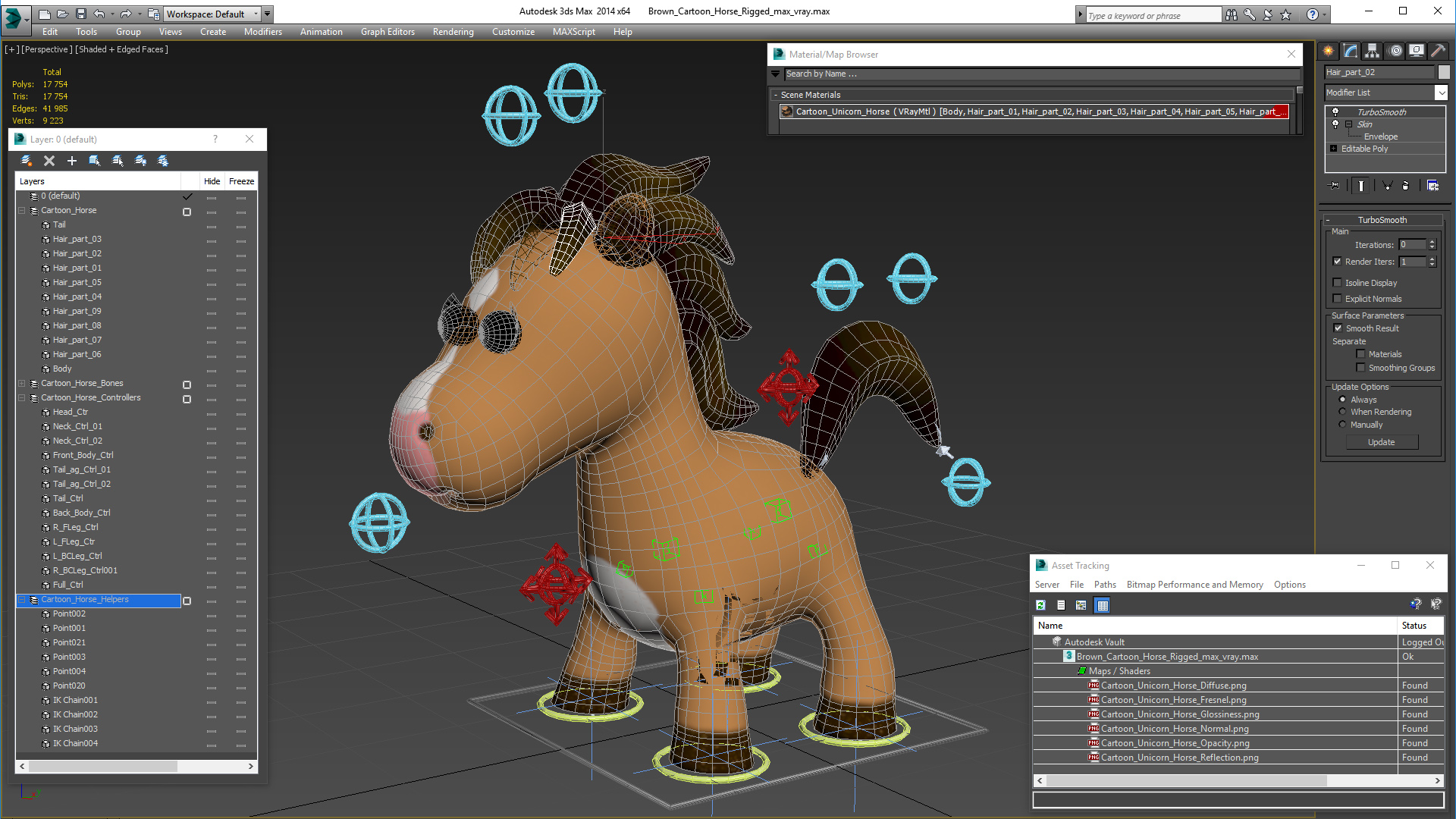The height and width of the screenshot is (819, 1456).
Task: Click the Search by Name field
Action: [1039, 74]
